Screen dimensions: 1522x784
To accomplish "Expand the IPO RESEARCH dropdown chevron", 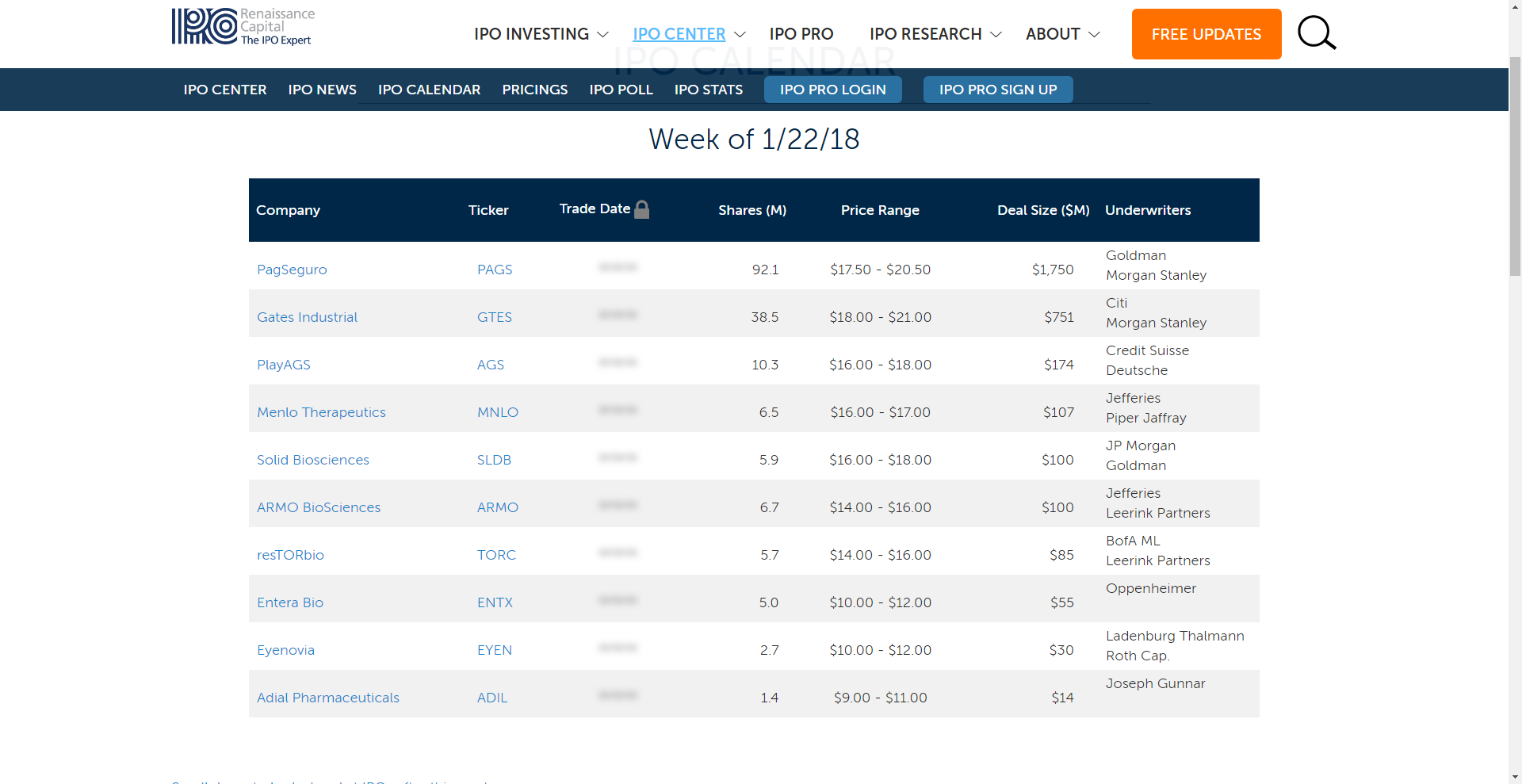I will (996, 35).
